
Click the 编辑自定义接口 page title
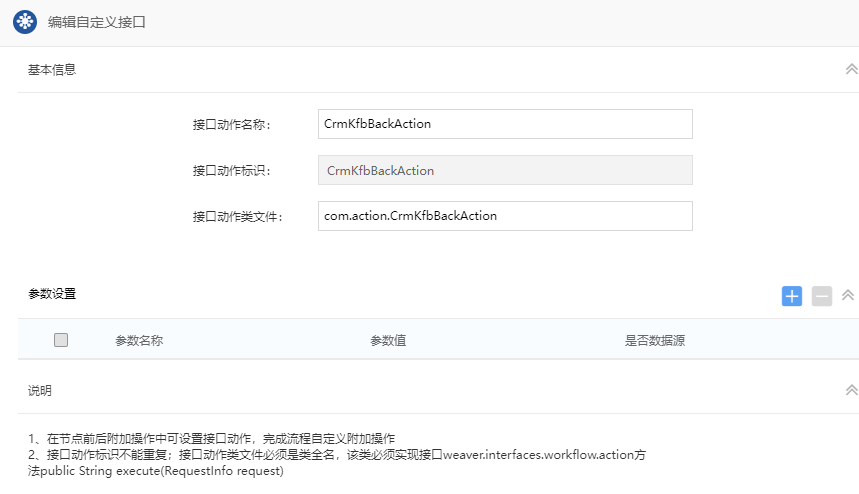pos(97,21)
